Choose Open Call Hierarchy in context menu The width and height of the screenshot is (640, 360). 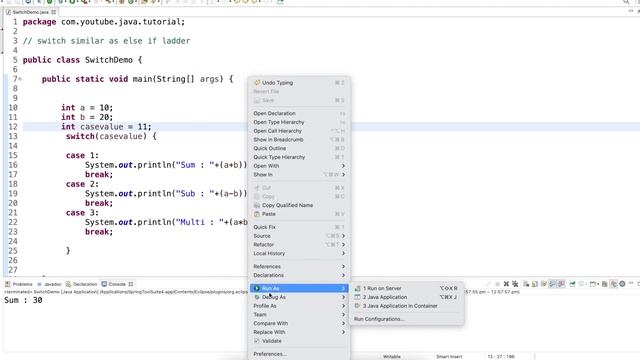click(x=299, y=131)
